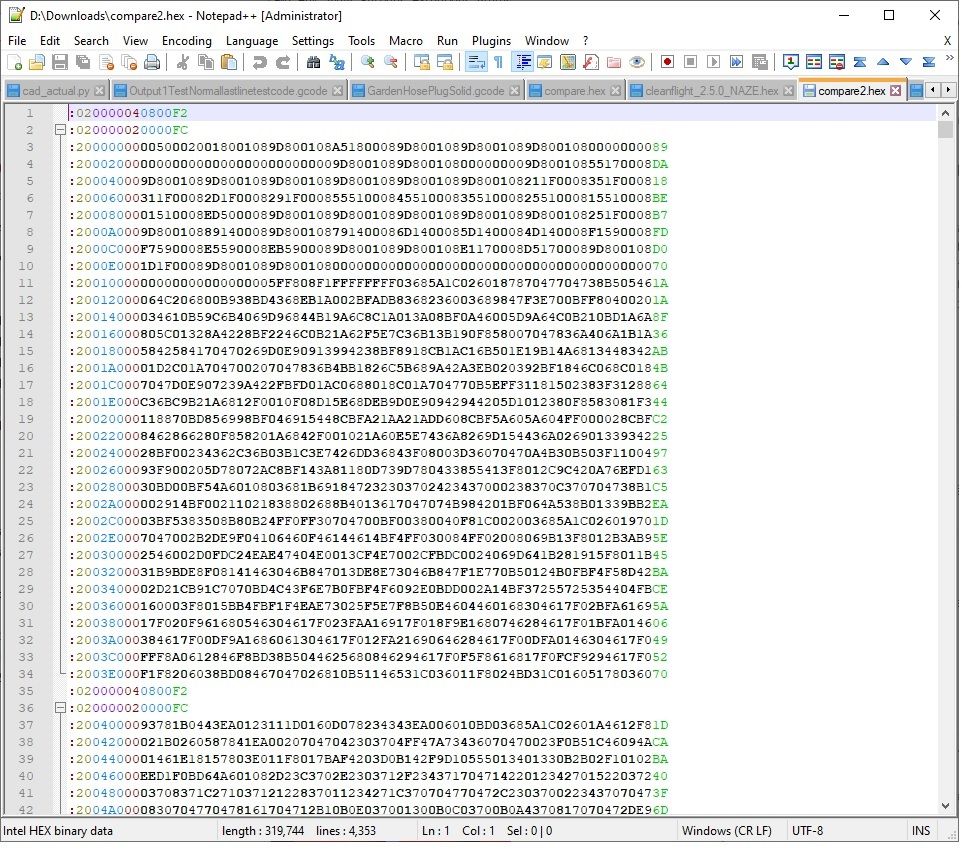Play back recorded macro icon

713,62
